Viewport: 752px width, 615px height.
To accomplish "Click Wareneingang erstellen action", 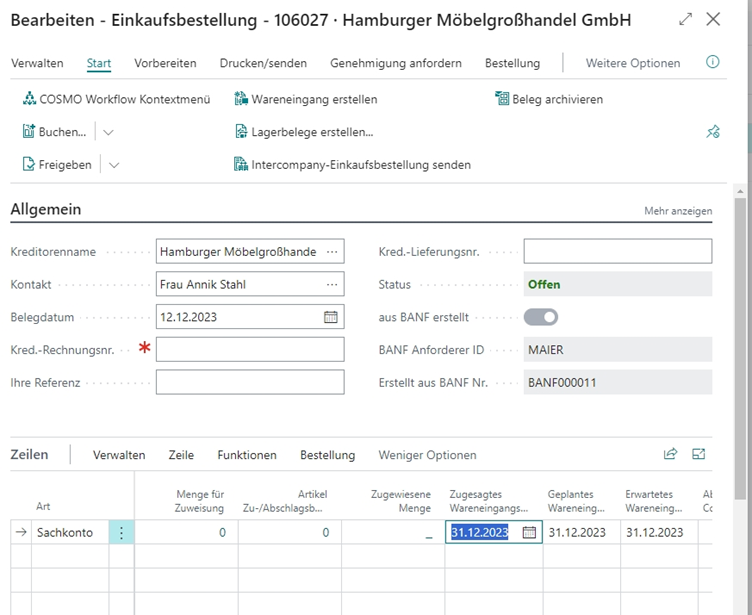I will click(305, 100).
